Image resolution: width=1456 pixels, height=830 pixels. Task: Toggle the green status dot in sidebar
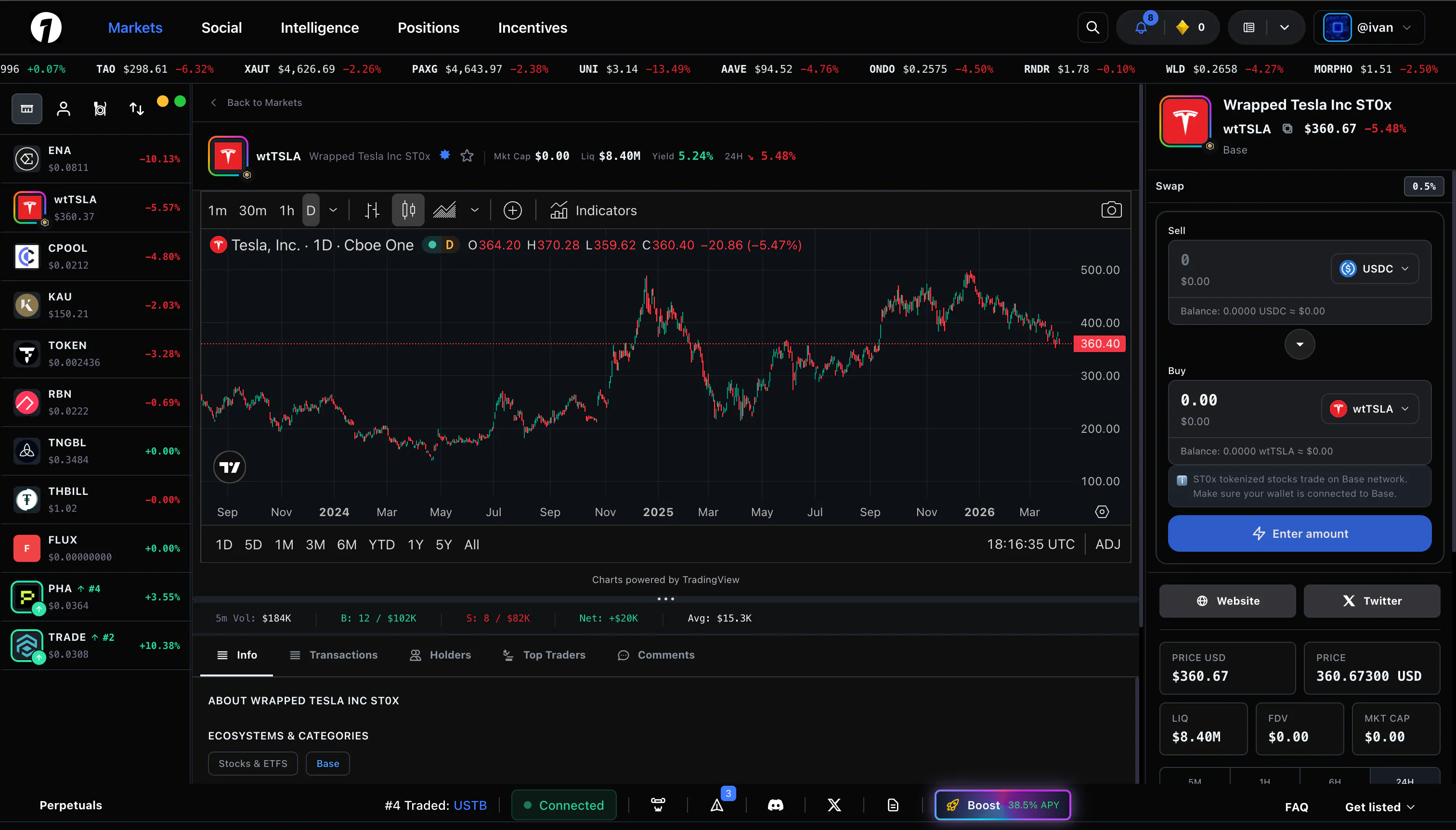(180, 101)
